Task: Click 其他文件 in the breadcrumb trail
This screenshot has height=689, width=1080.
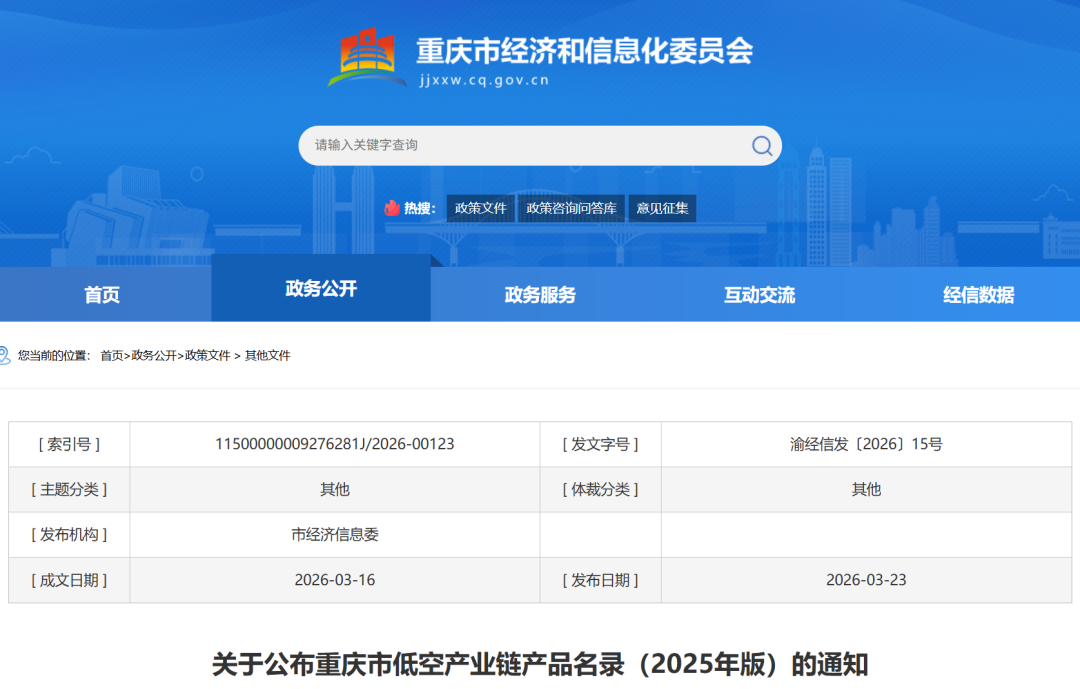Action: [x=268, y=356]
